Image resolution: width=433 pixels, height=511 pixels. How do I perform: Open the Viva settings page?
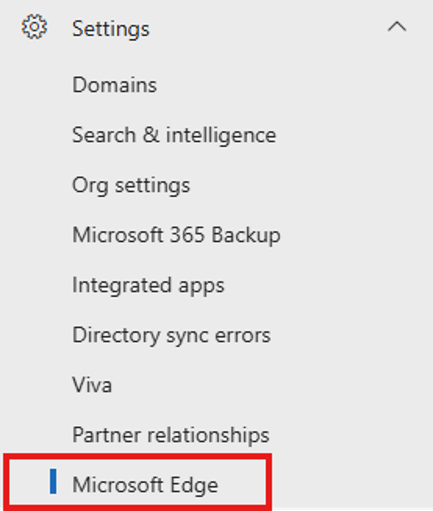[x=92, y=385]
